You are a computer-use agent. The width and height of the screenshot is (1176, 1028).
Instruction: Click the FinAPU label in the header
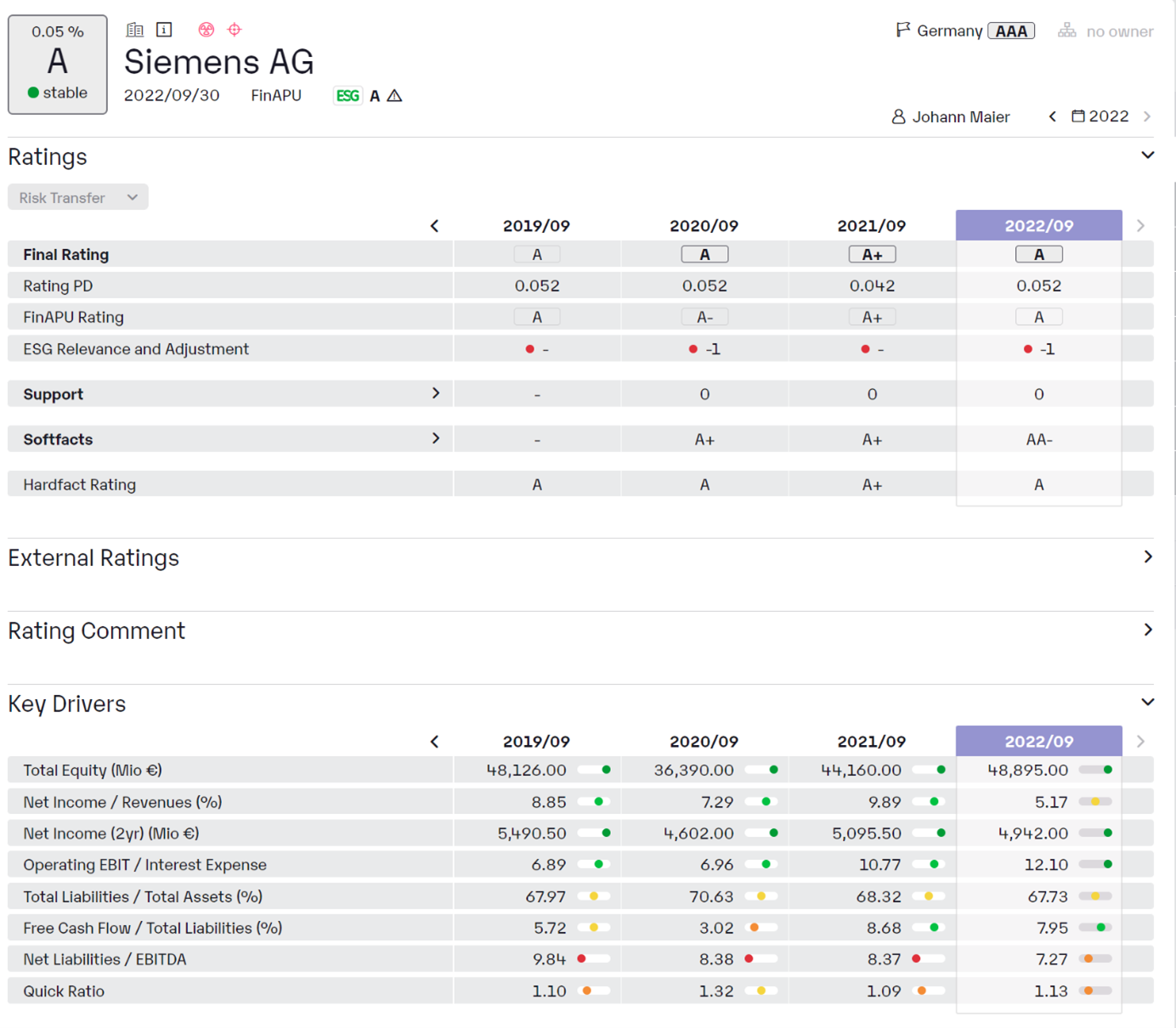tap(276, 95)
